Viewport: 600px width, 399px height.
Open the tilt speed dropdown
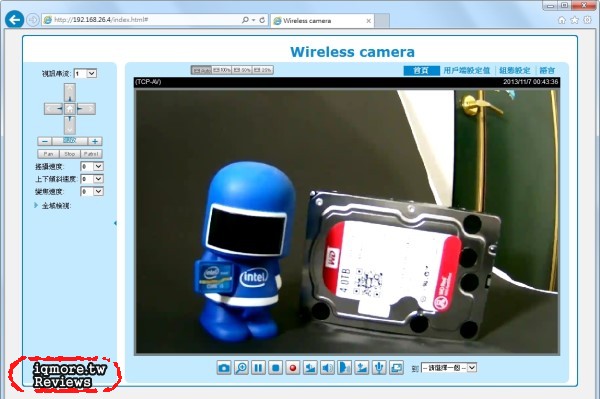click(x=92, y=179)
